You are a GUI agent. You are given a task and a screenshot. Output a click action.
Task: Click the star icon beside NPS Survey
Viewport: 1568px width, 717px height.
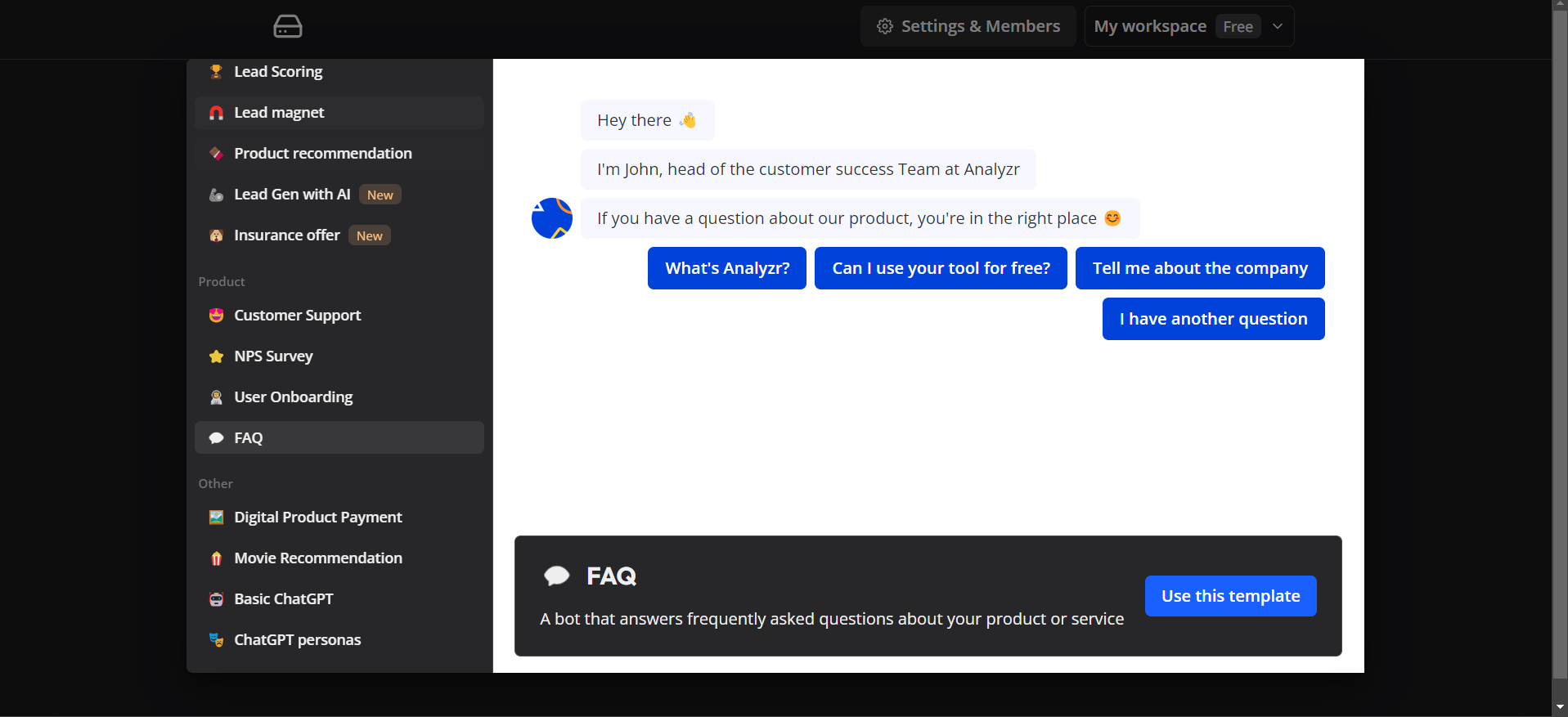tap(216, 356)
